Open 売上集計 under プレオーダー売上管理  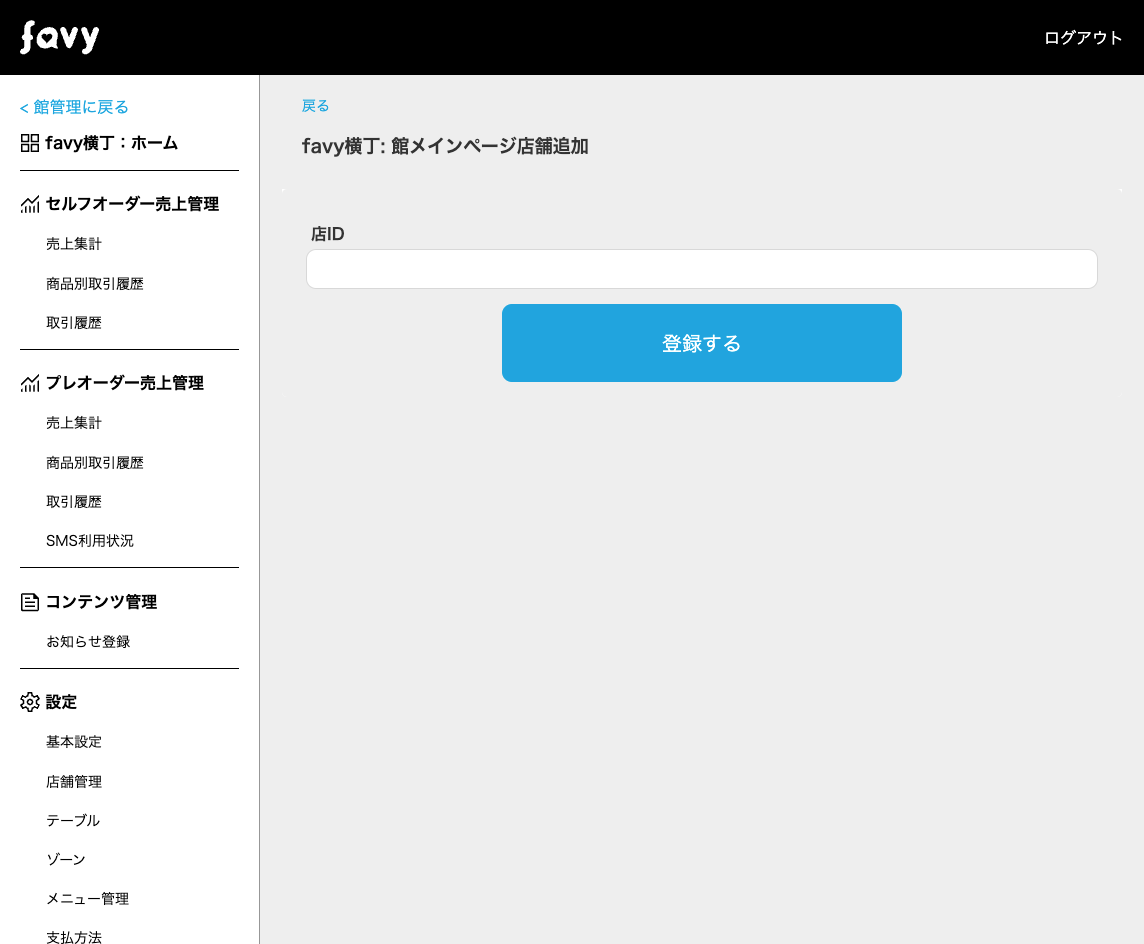(x=74, y=422)
